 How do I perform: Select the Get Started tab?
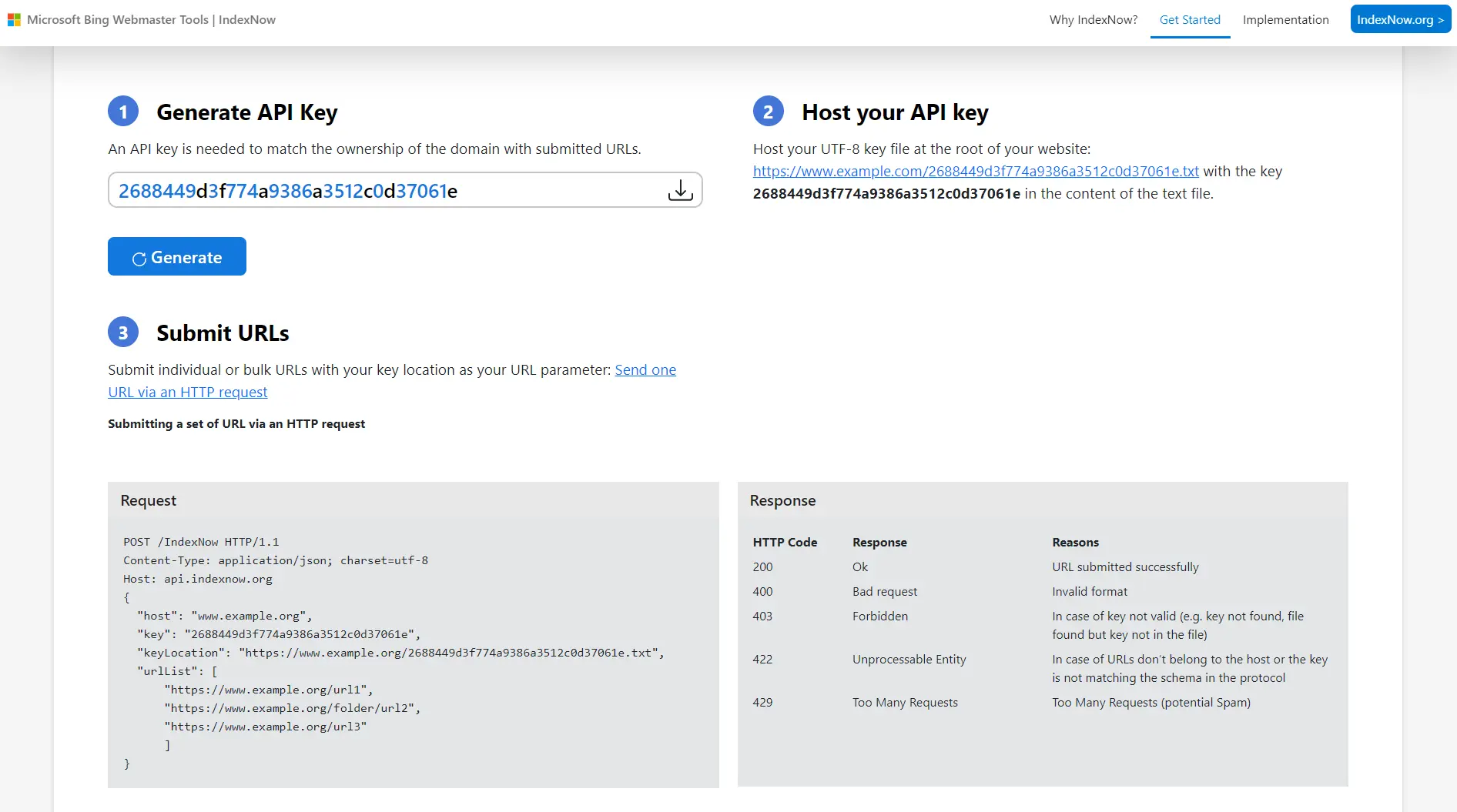1189,20
